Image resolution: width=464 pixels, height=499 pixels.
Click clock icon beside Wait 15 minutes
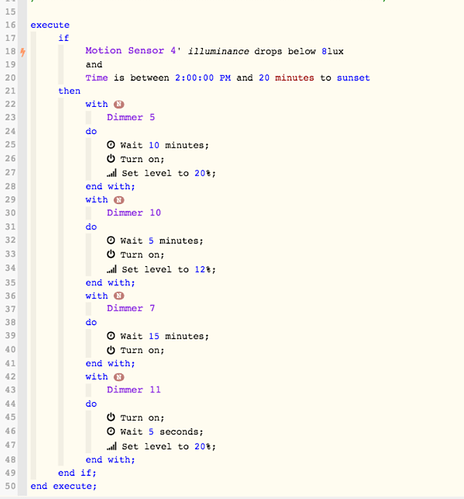(x=111, y=336)
